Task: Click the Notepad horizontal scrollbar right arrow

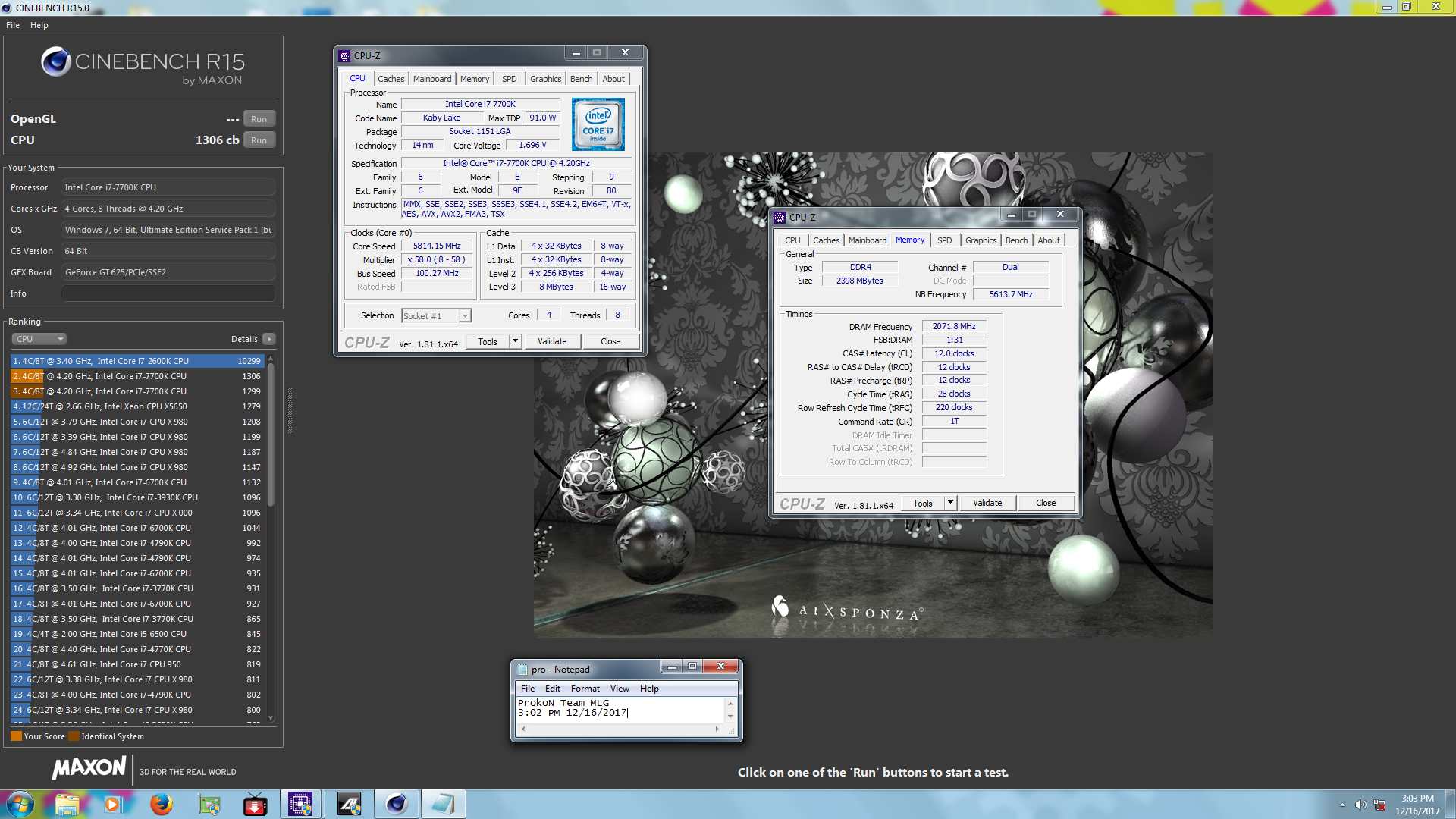Action: click(717, 730)
